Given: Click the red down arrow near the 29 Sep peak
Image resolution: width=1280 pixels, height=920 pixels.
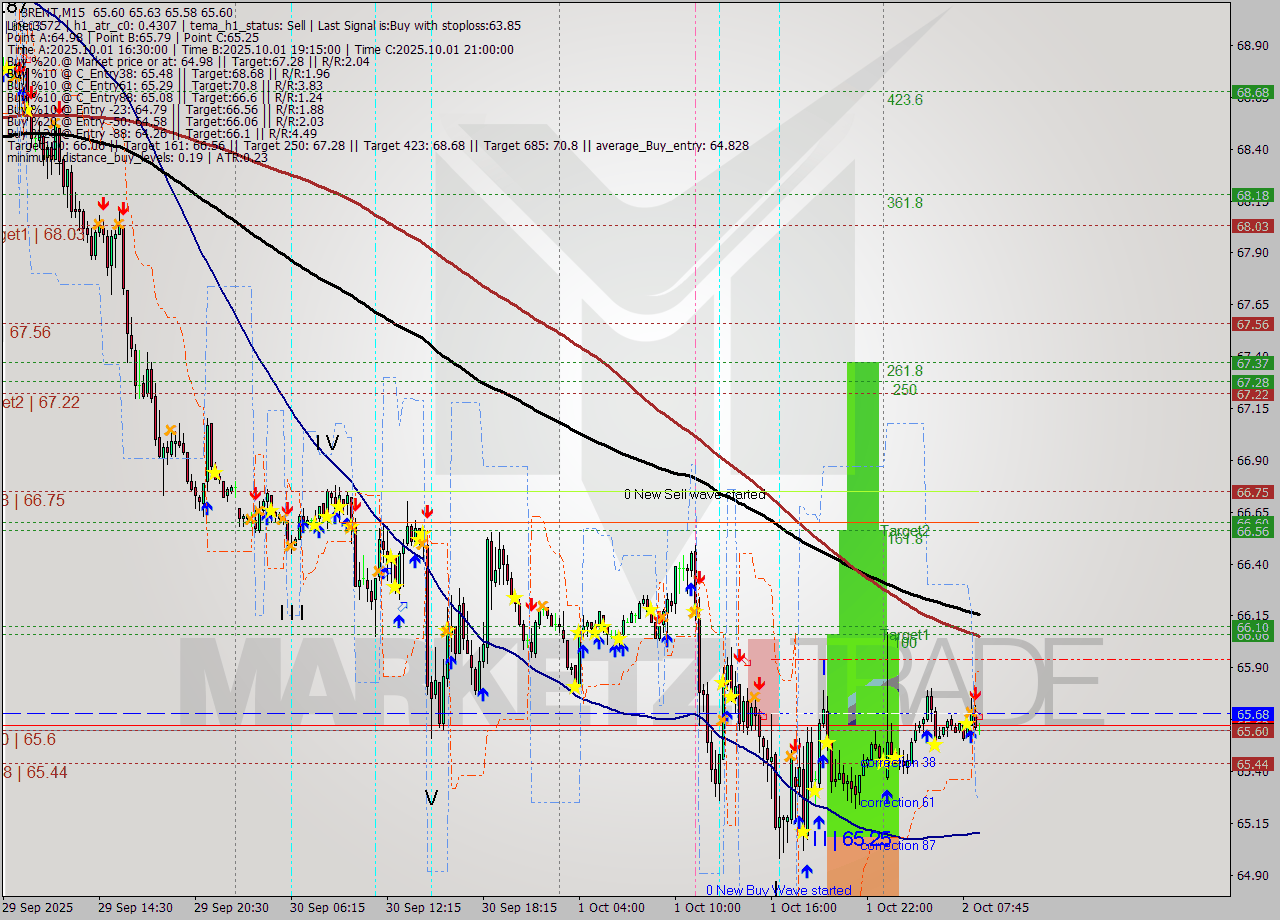Looking at the screenshot, I should [x=103, y=204].
